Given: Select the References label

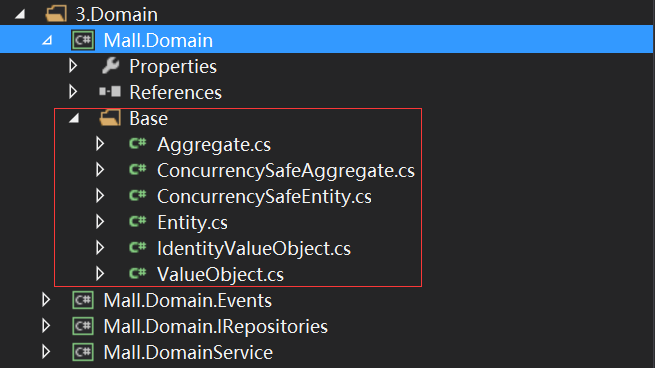Looking at the screenshot, I should (x=175, y=92).
